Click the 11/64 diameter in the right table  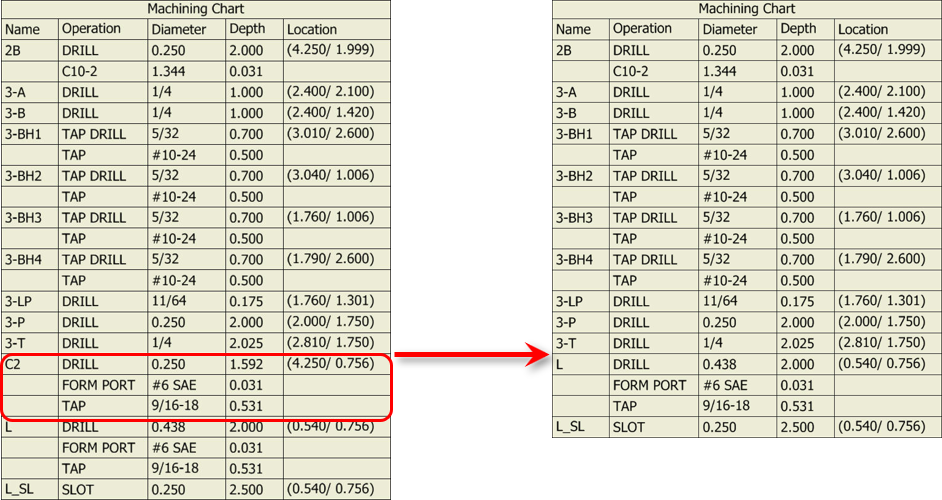722,301
